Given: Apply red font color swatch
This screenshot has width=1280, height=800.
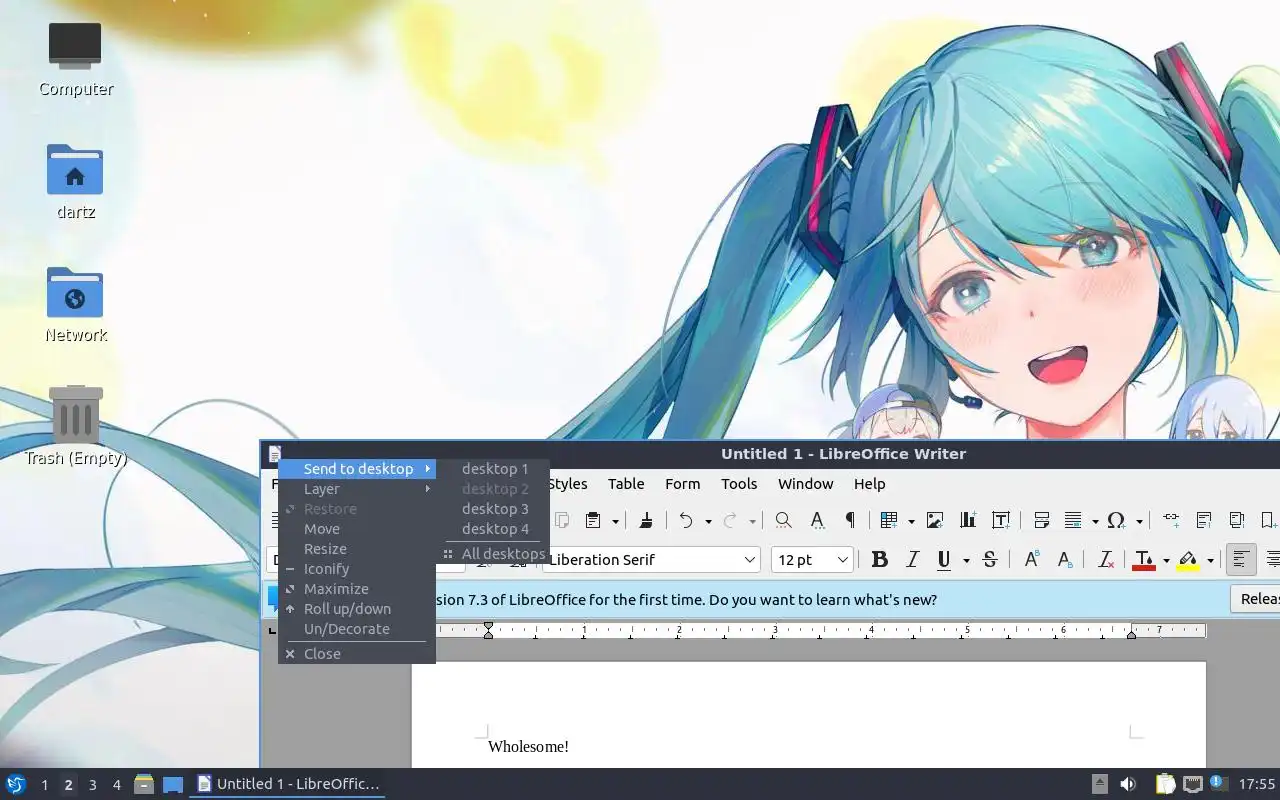Looking at the screenshot, I should [1144, 560].
